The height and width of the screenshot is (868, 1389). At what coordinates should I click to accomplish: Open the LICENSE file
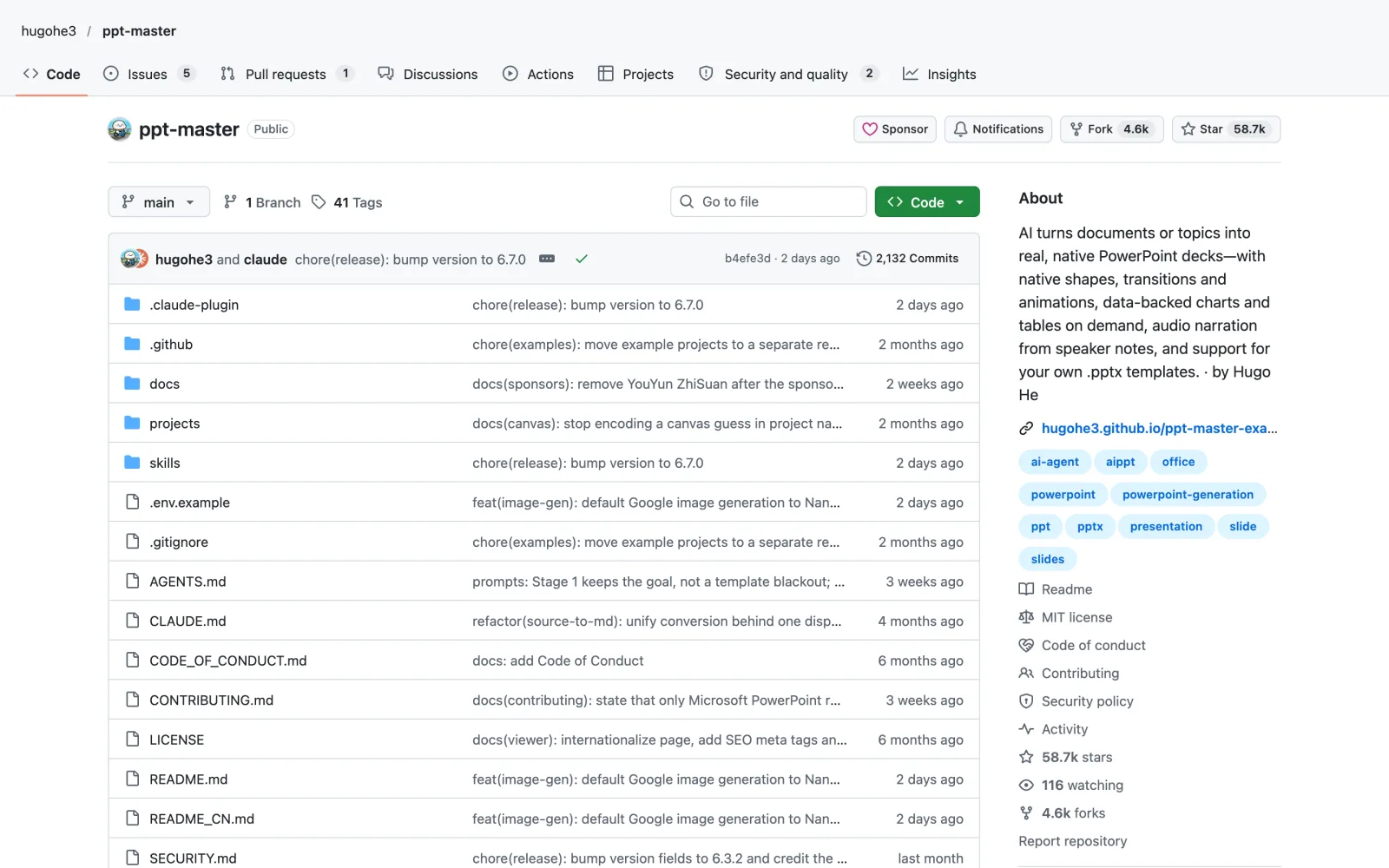coord(176,740)
